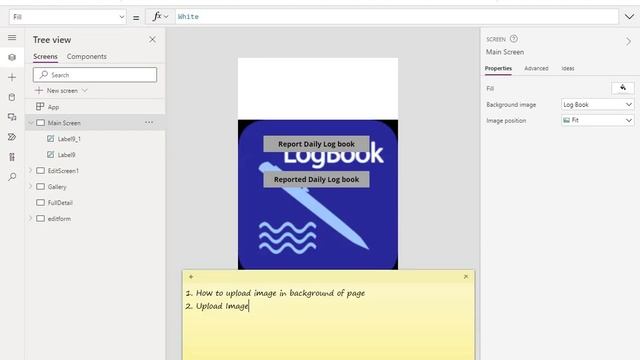Open the Fill property selector dropdown

[67, 17]
